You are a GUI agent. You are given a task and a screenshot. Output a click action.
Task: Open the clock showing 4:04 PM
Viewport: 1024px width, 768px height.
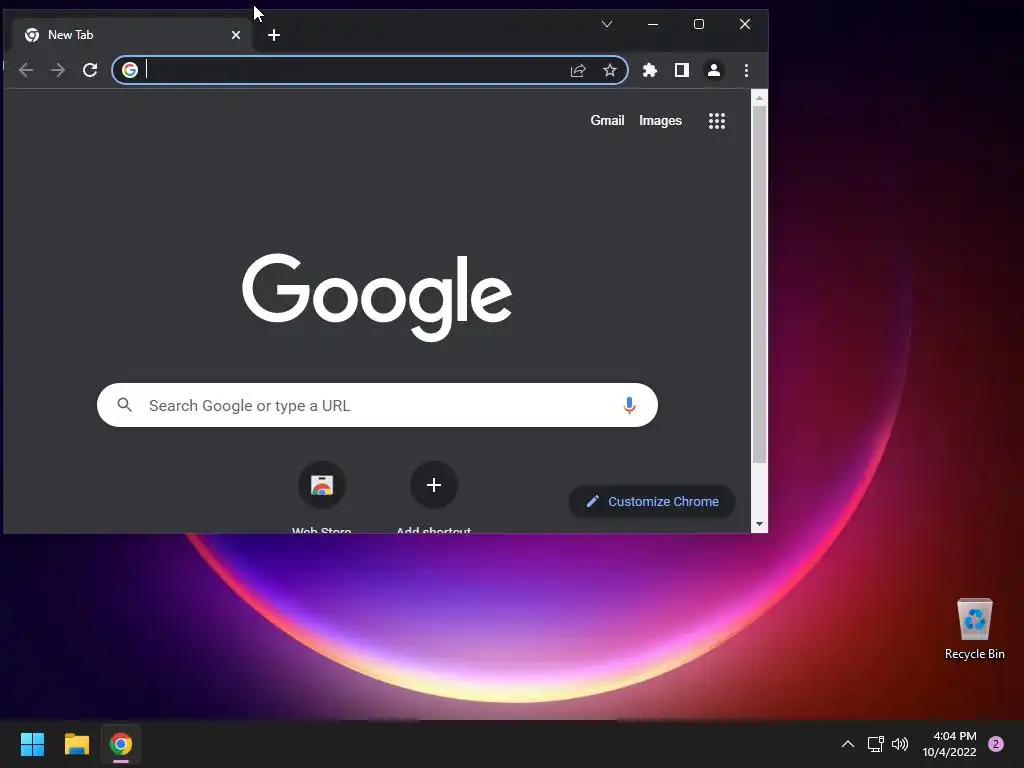point(950,744)
